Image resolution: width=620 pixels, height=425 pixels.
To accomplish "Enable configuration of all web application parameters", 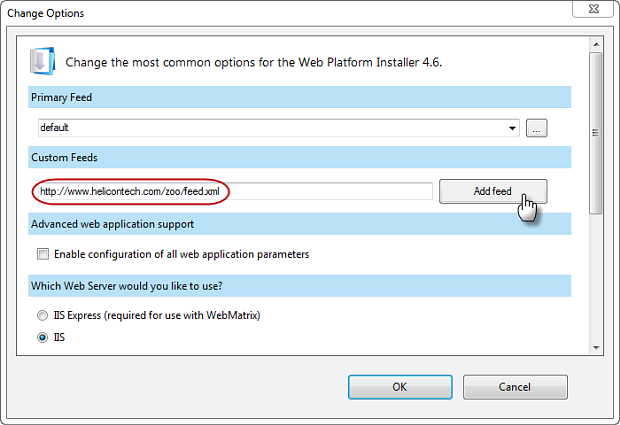I will (x=43, y=254).
